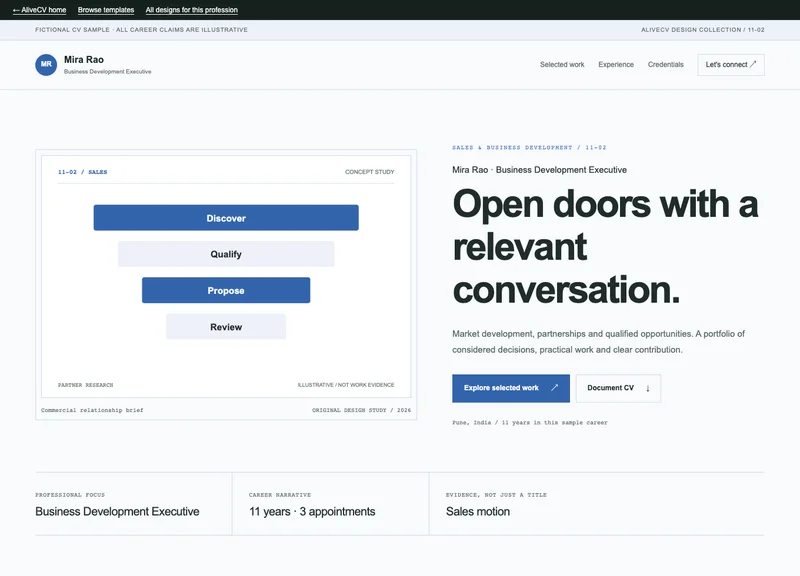
Task: Click Explore selected work button
Action: coord(511,388)
